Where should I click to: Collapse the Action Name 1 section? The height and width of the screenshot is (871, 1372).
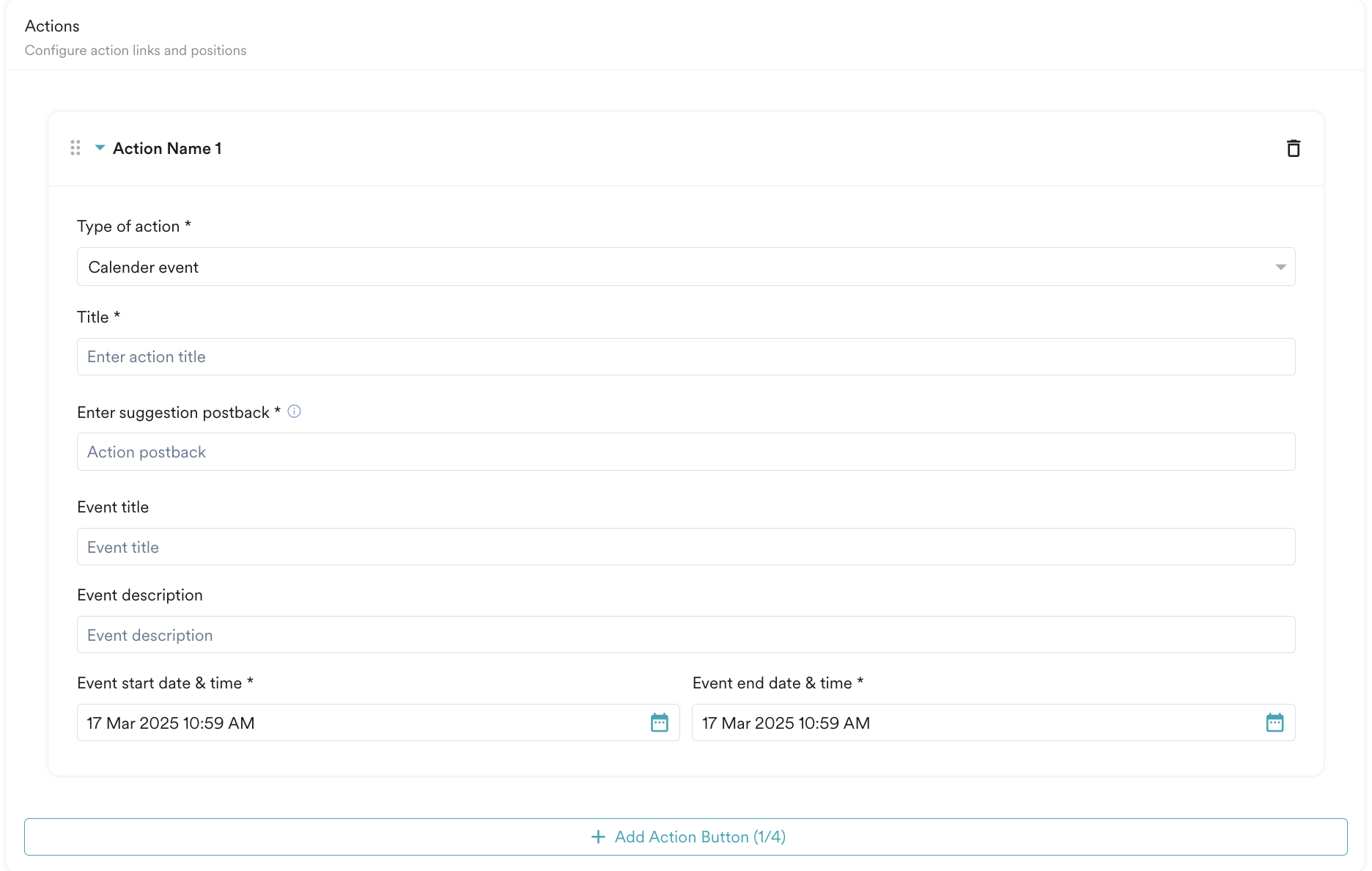click(x=100, y=148)
